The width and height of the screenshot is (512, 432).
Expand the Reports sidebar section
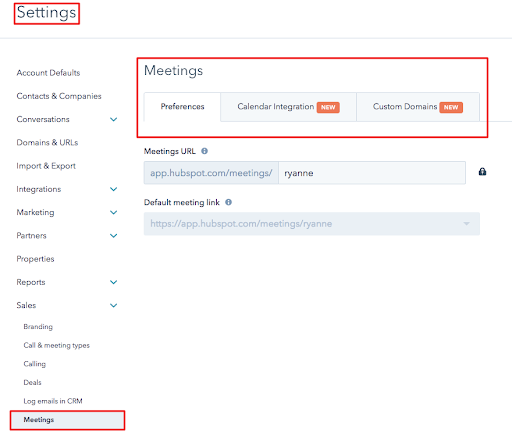click(114, 282)
